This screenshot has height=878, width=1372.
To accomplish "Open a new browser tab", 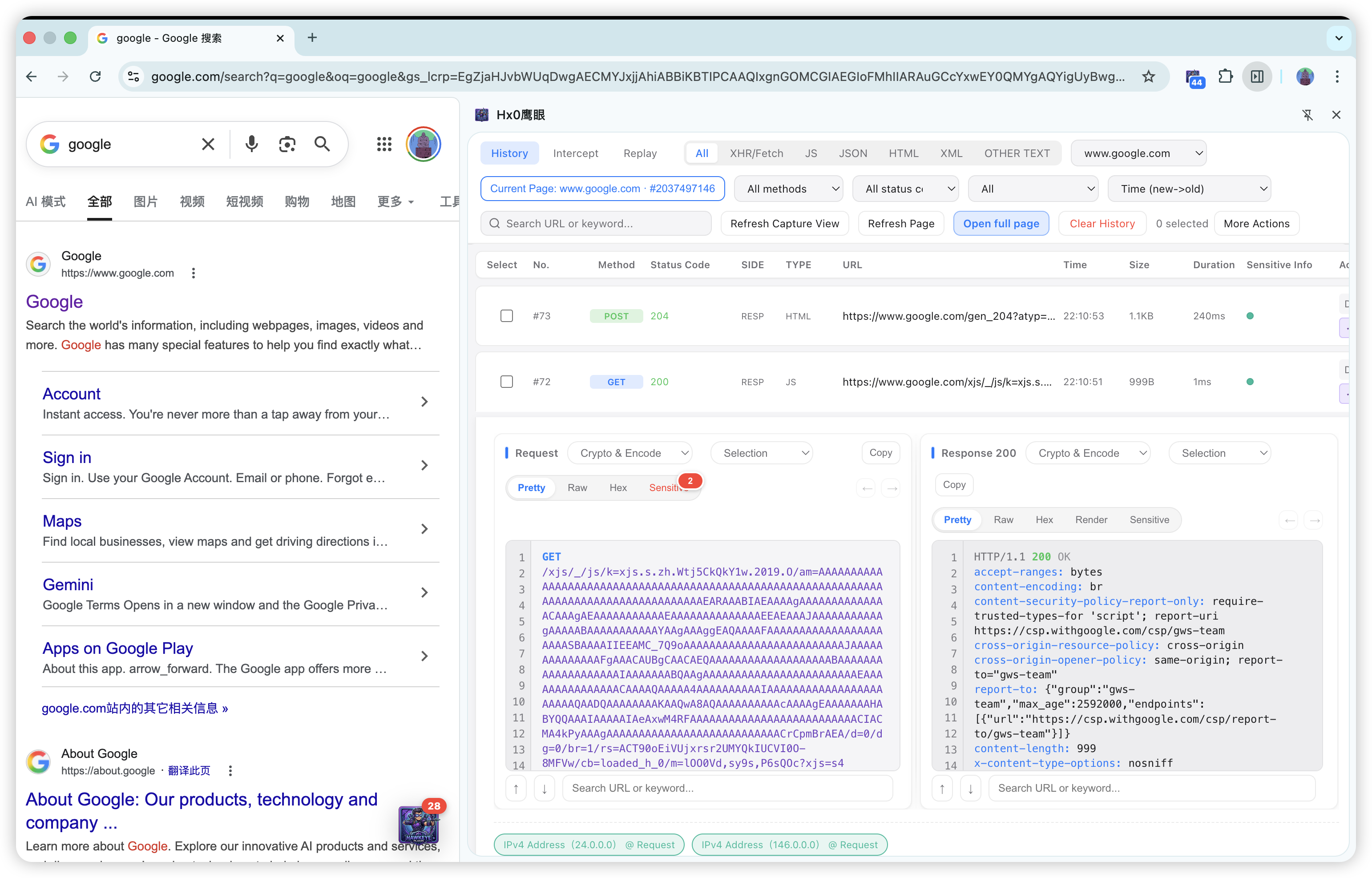I will 312,38.
